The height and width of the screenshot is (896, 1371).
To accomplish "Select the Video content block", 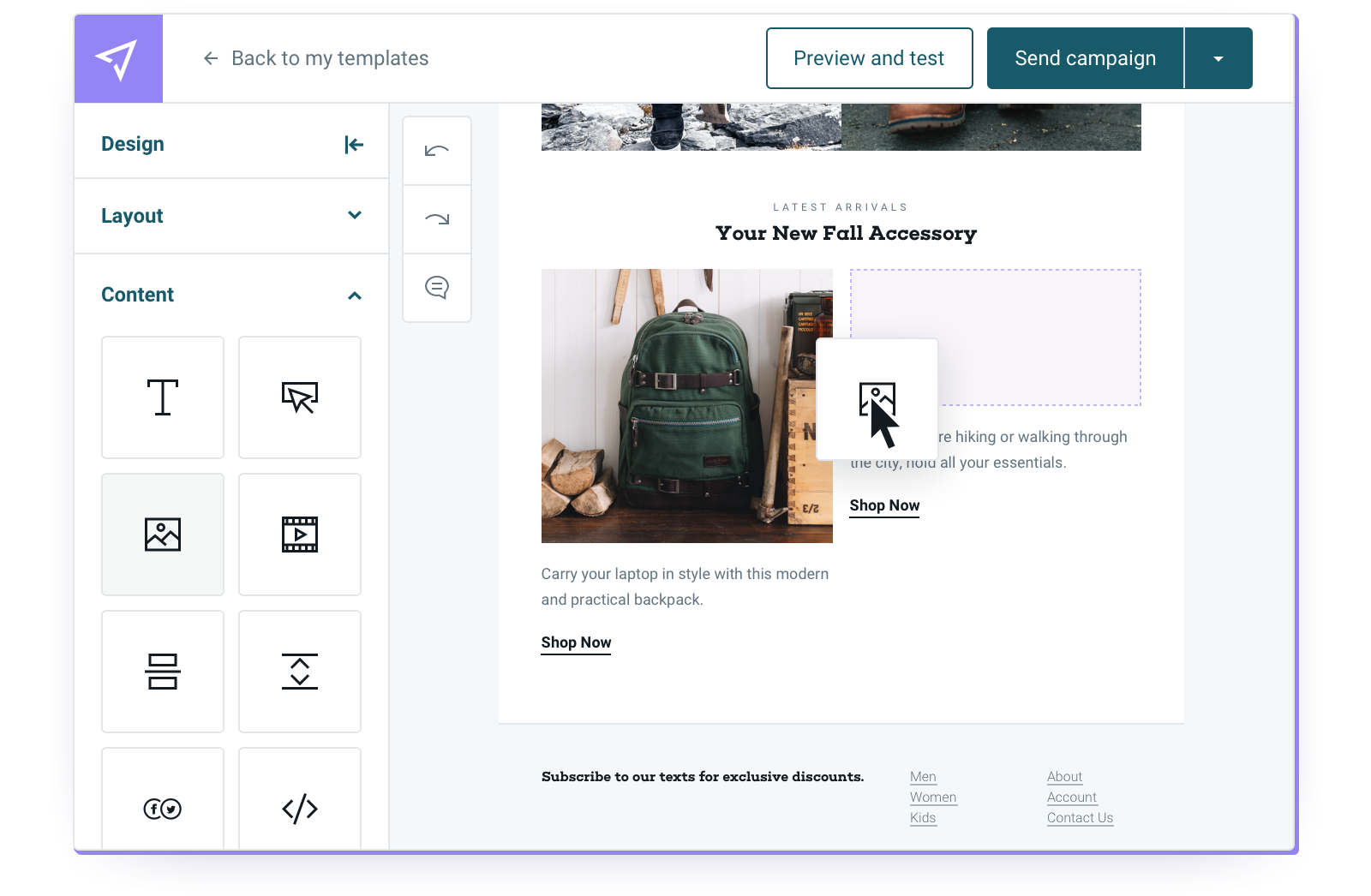I will (300, 535).
